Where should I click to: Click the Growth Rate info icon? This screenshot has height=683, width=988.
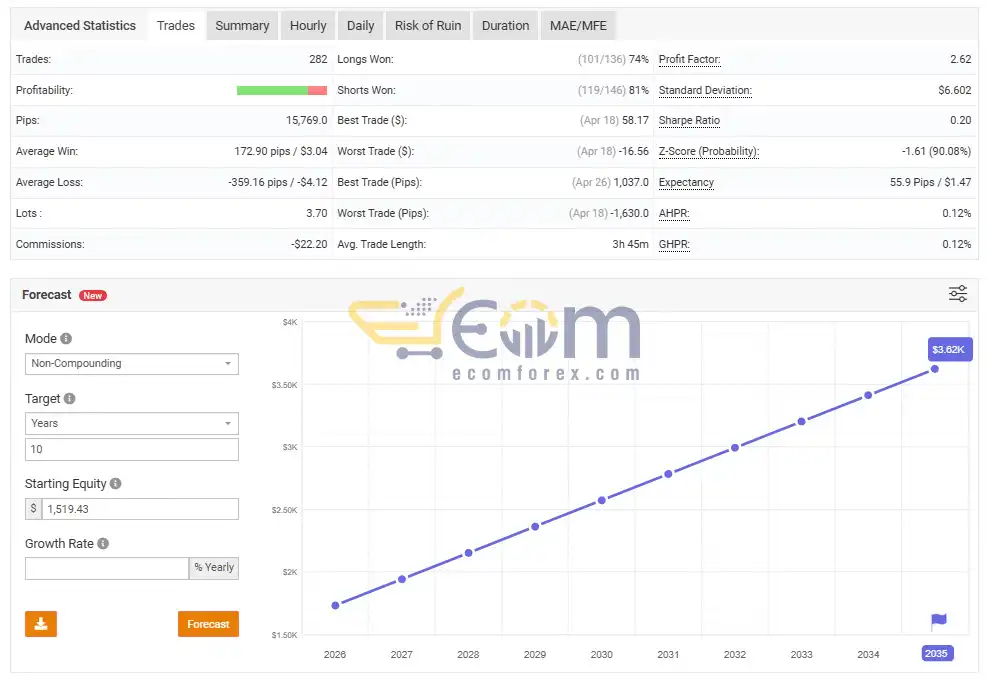pos(103,543)
